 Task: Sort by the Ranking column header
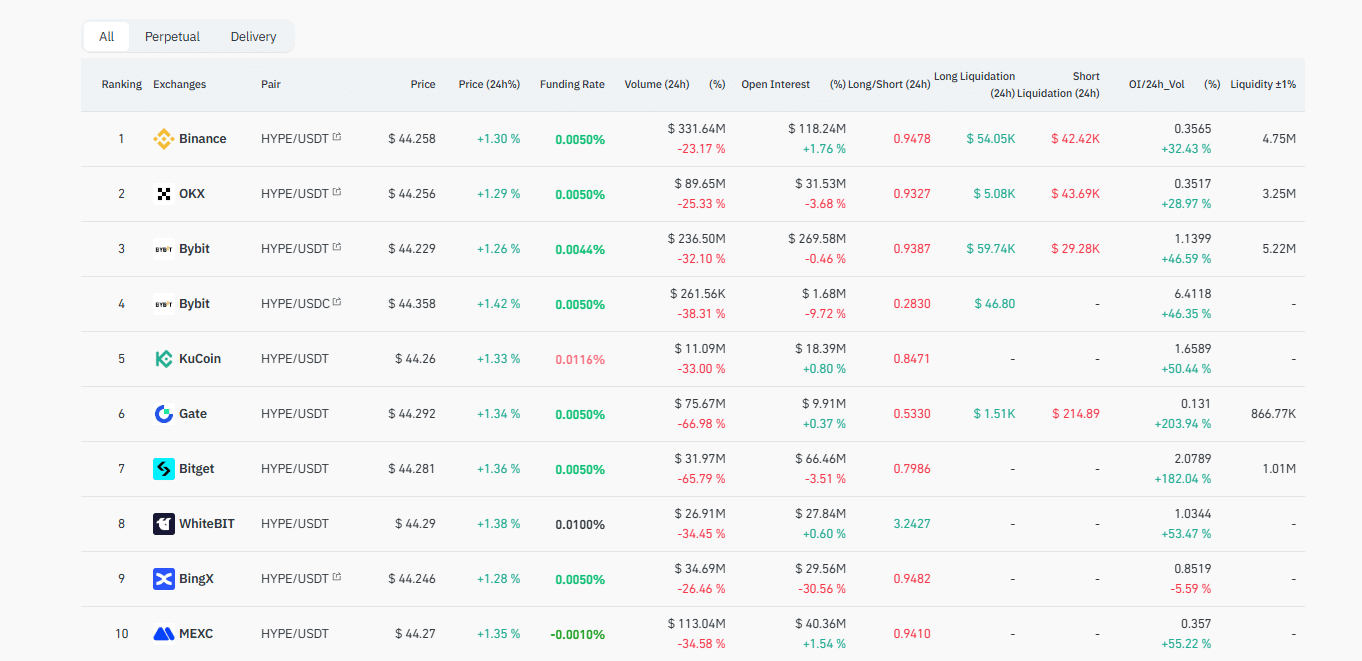(122, 85)
